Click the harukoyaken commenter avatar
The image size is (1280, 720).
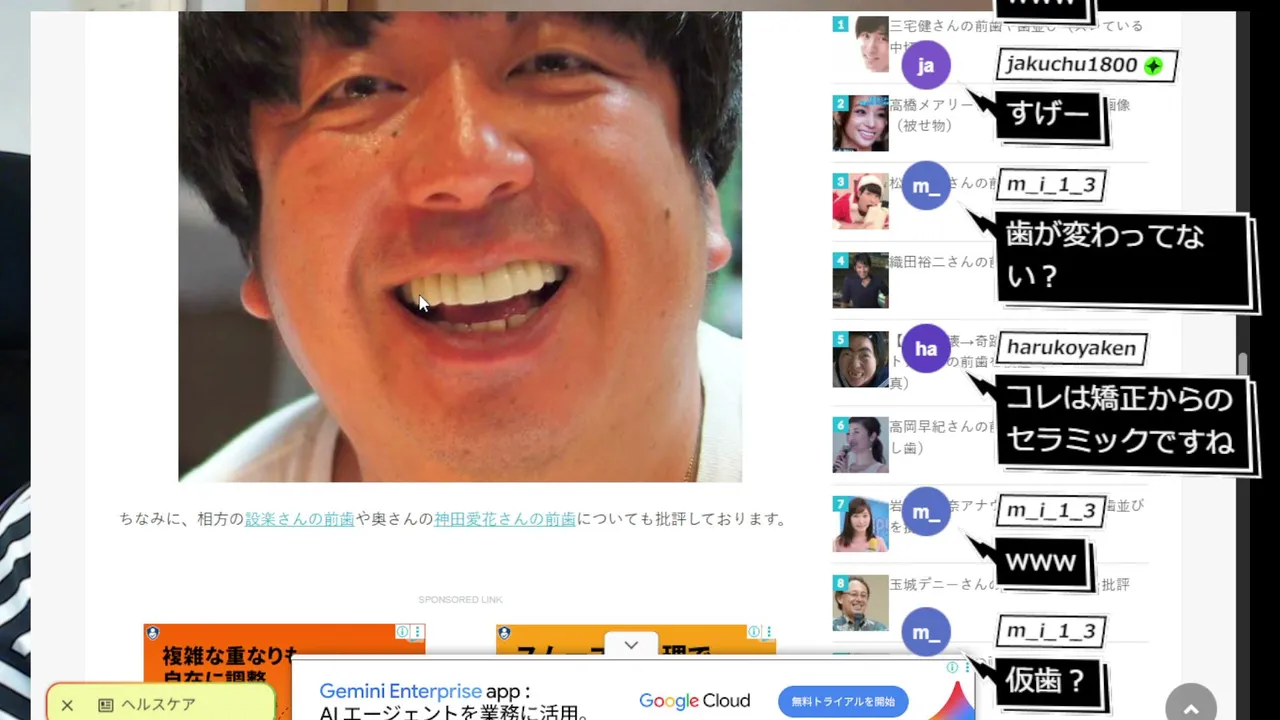coord(926,348)
